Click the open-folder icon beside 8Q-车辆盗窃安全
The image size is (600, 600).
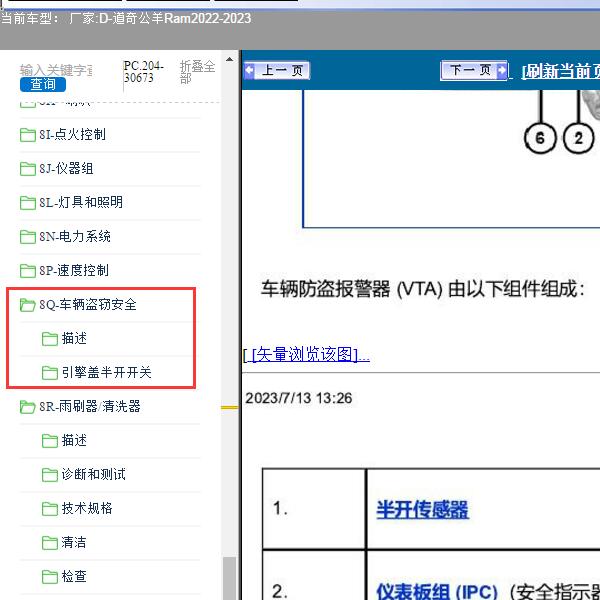tap(28, 305)
